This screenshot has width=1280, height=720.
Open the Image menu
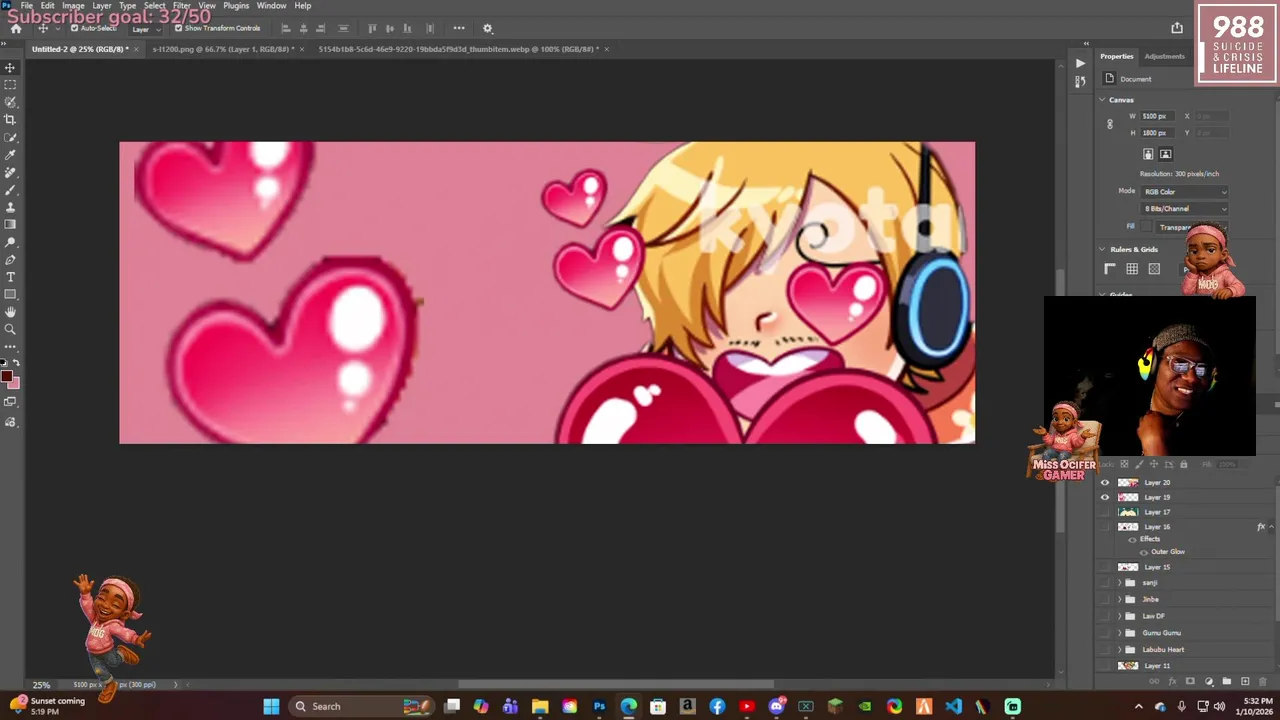pyautogui.click(x=73, y=6)
